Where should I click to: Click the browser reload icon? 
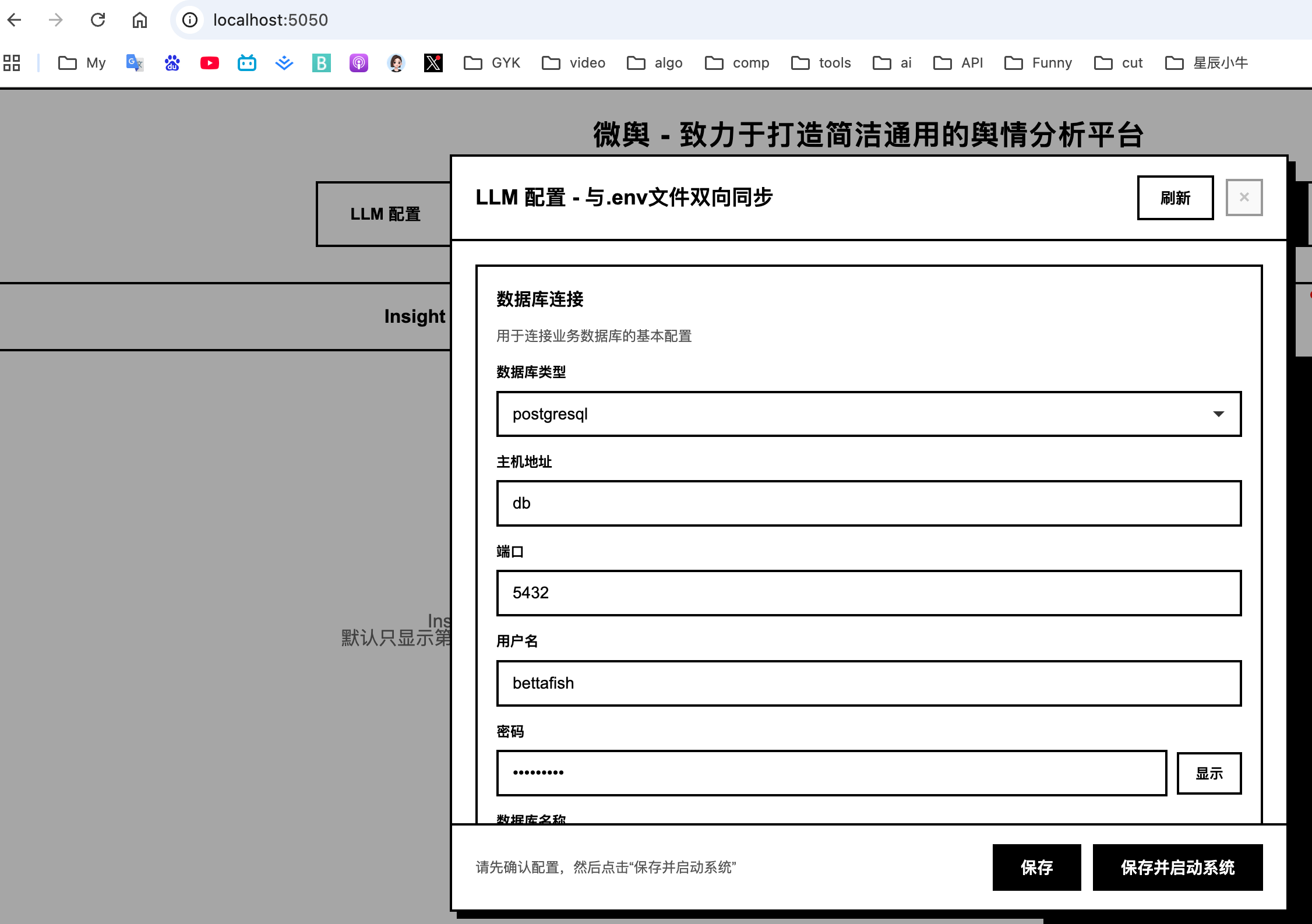[98, 20]
